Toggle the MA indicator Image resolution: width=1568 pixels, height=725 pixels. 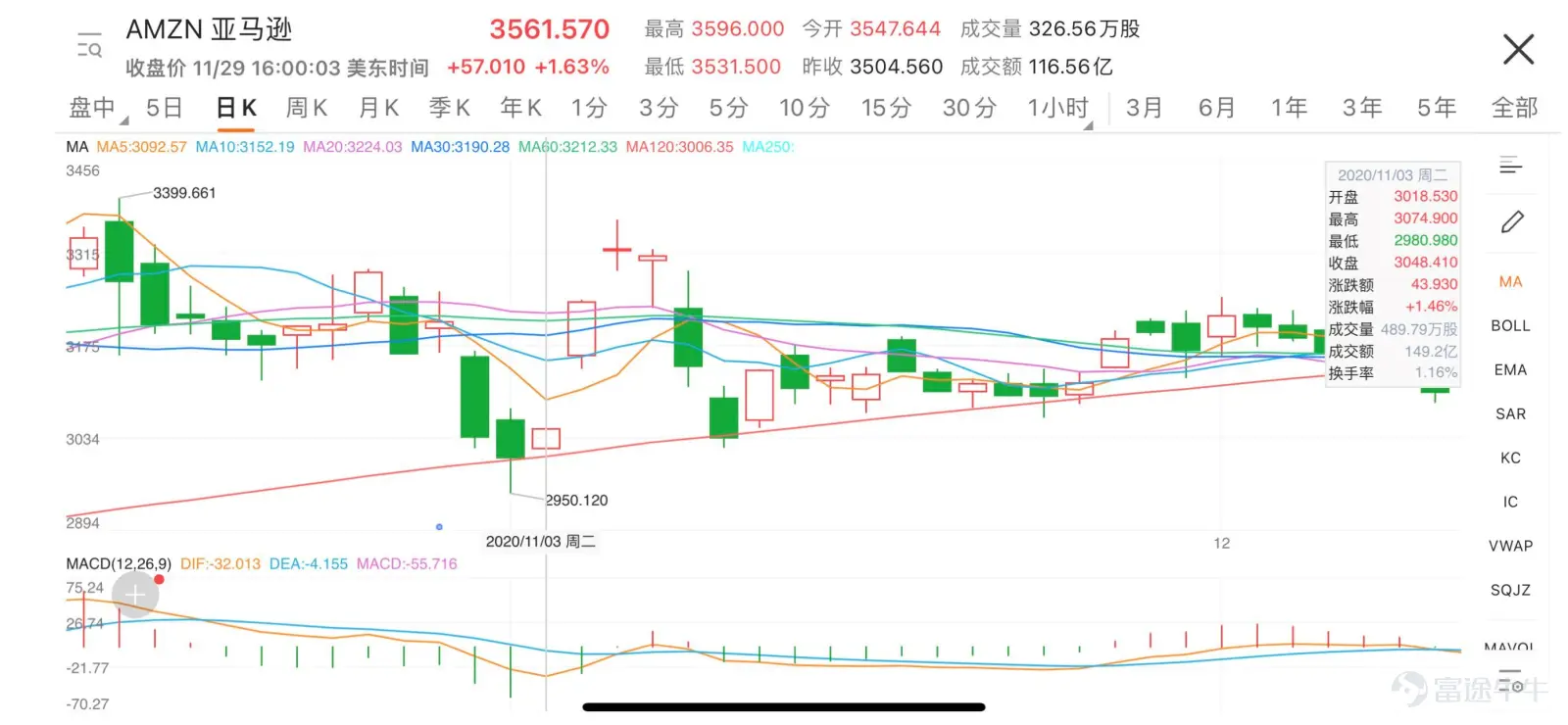(1510, 282)
